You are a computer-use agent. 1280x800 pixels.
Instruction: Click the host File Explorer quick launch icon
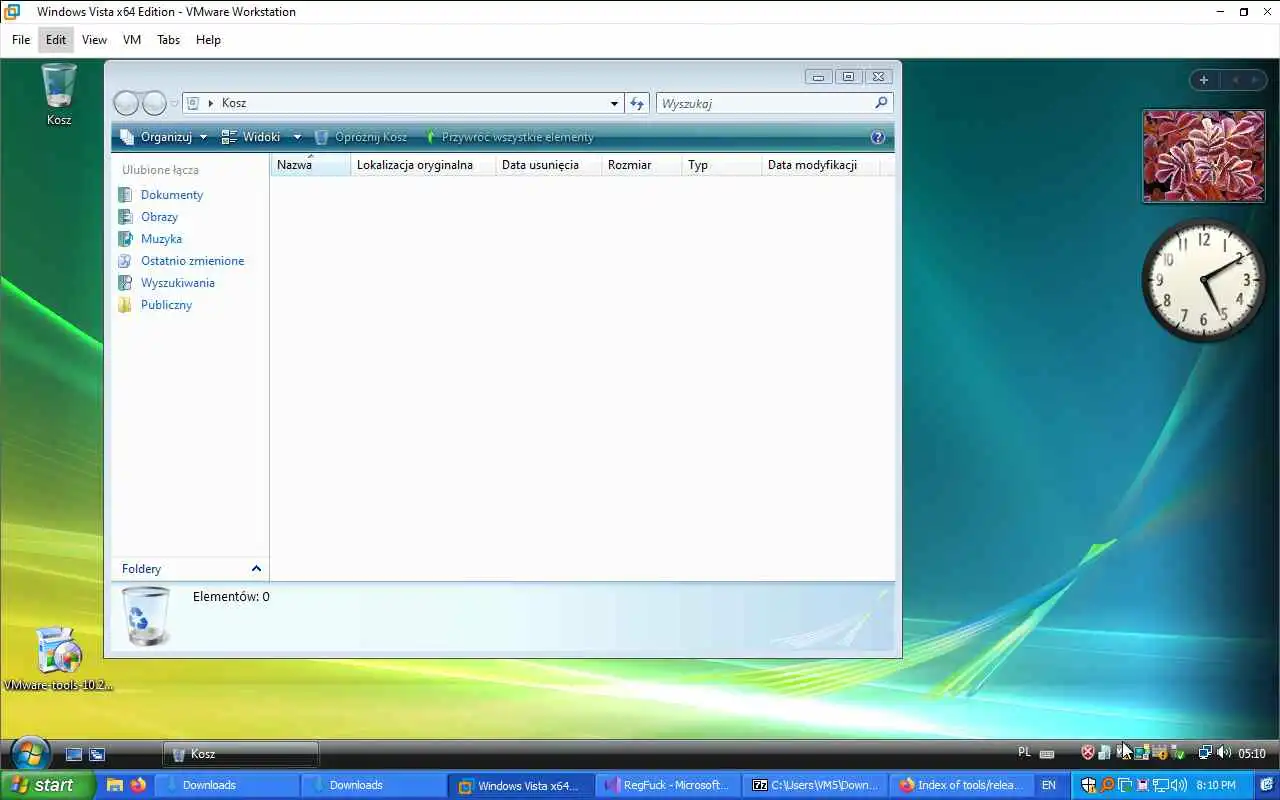[115, 785]
